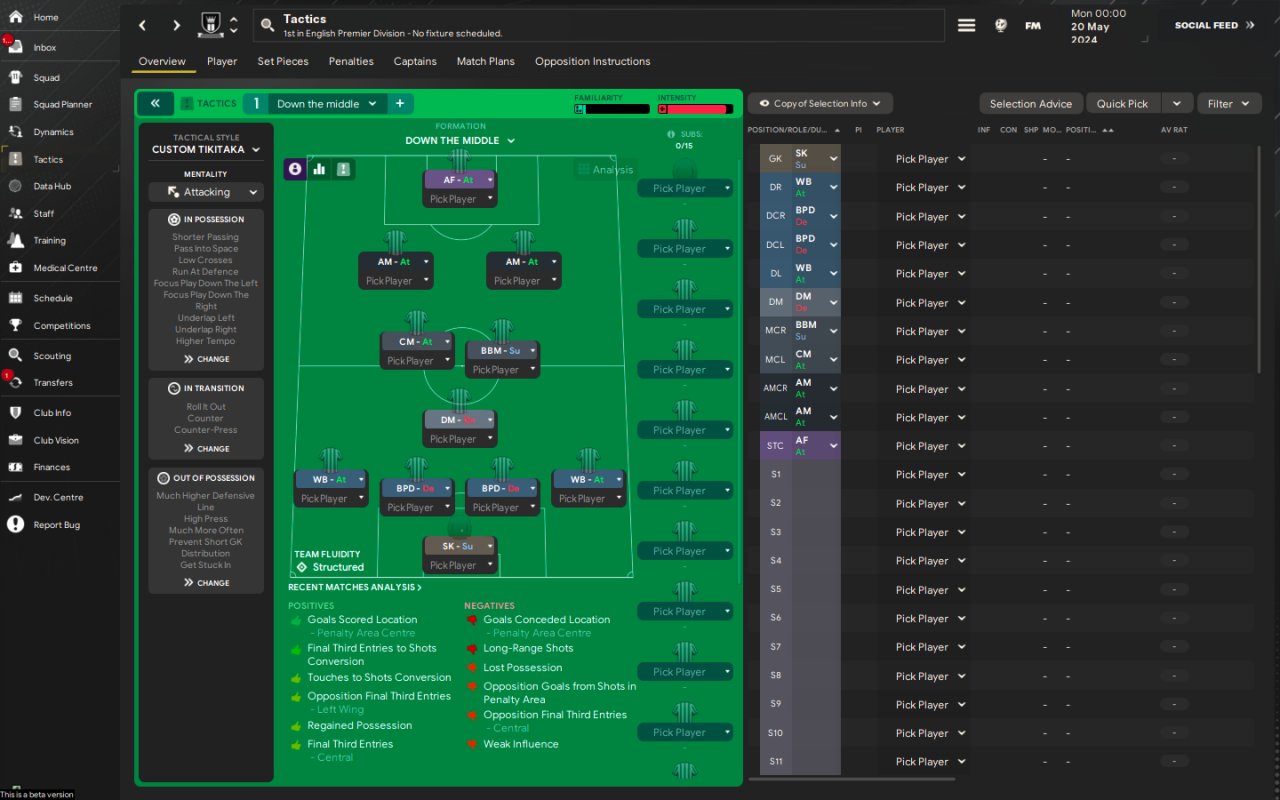The image size is (1280, 800).
Task: Click Change under Out of Possession
Action: (x=206, y=583)
